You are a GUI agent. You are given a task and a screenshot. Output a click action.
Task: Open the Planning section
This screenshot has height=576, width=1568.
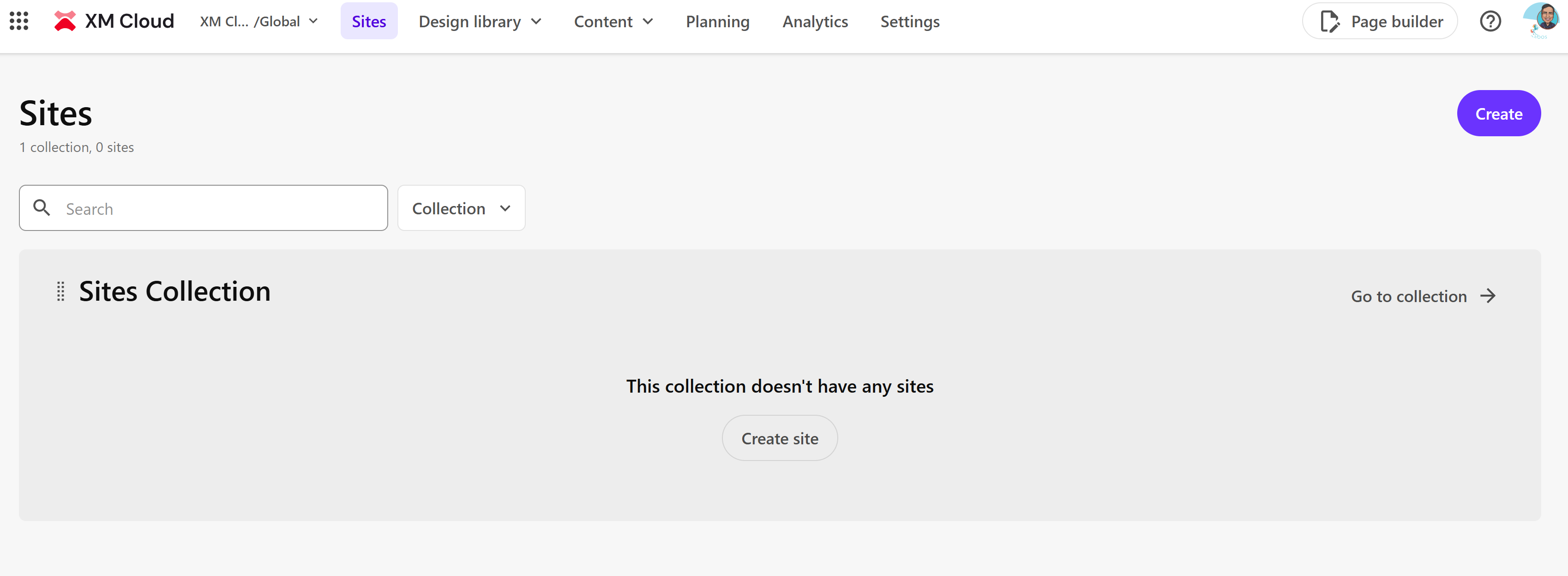[718, 21]
